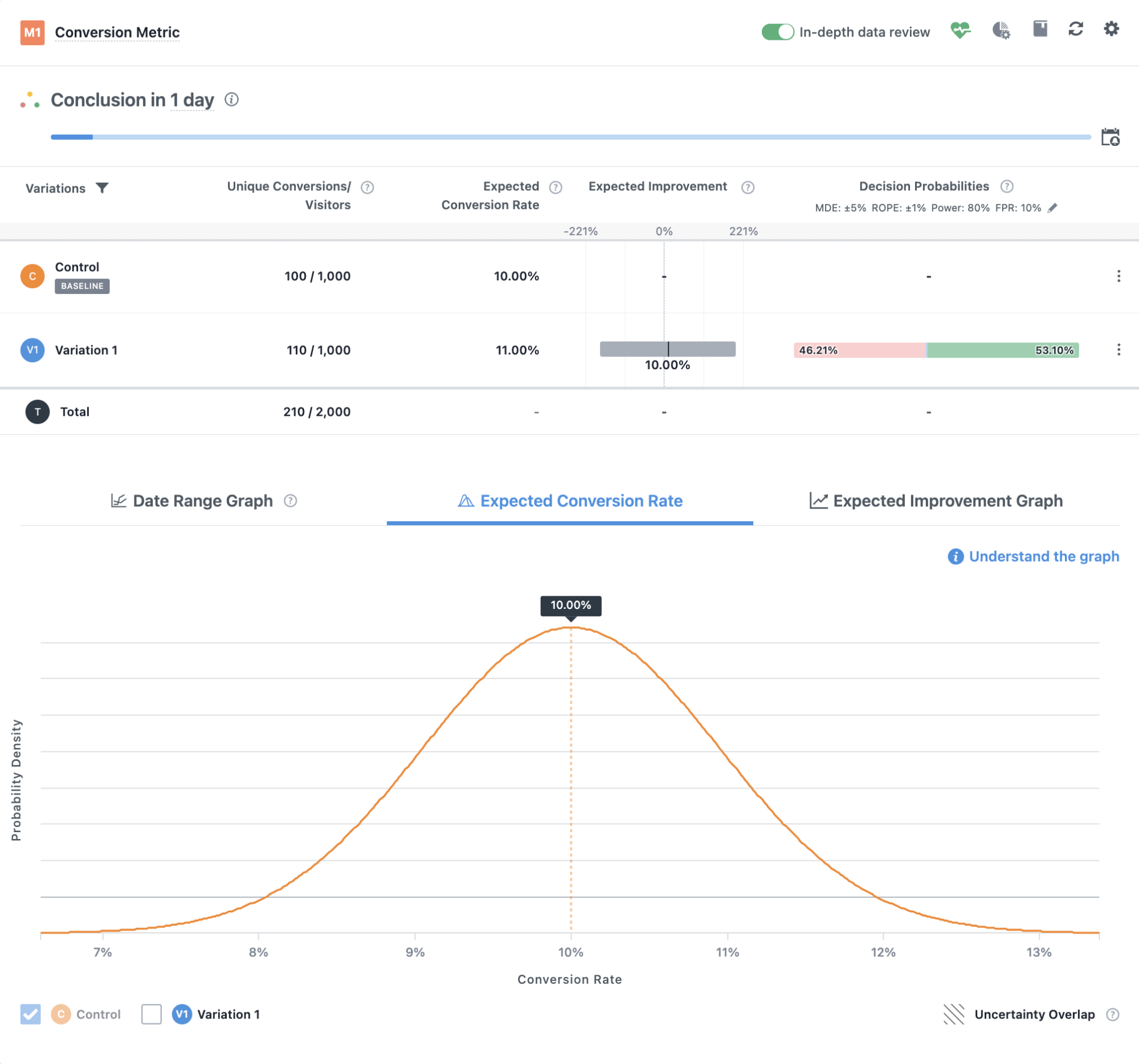The image size is (1139, 1064).
Task: Check the Variation 1 legend checkbox
Action: click(151, 1014)
